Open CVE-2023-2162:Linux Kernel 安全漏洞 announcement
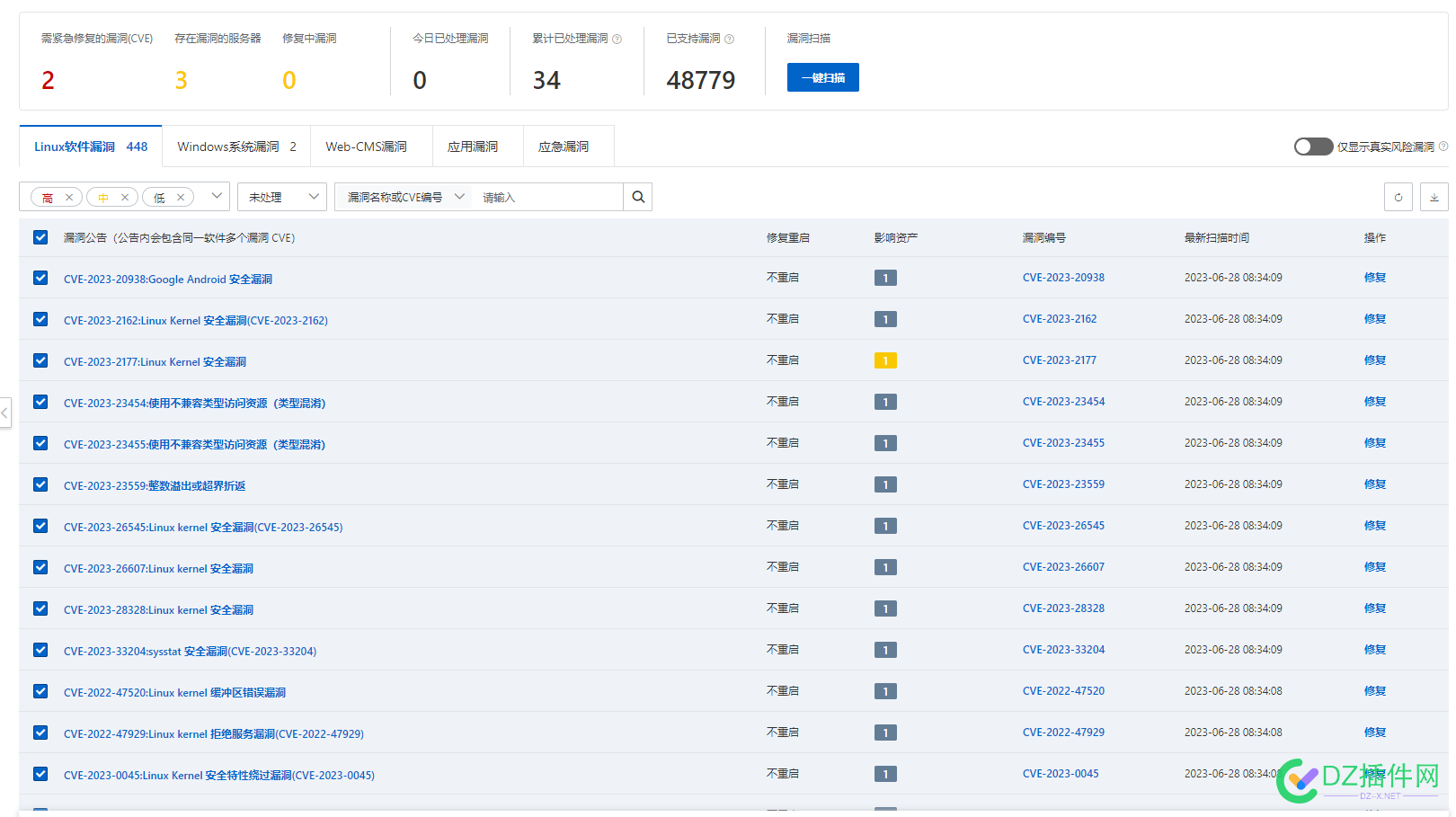The height and width of the screenshot is (817, 1456). click(x=196, y=321)
